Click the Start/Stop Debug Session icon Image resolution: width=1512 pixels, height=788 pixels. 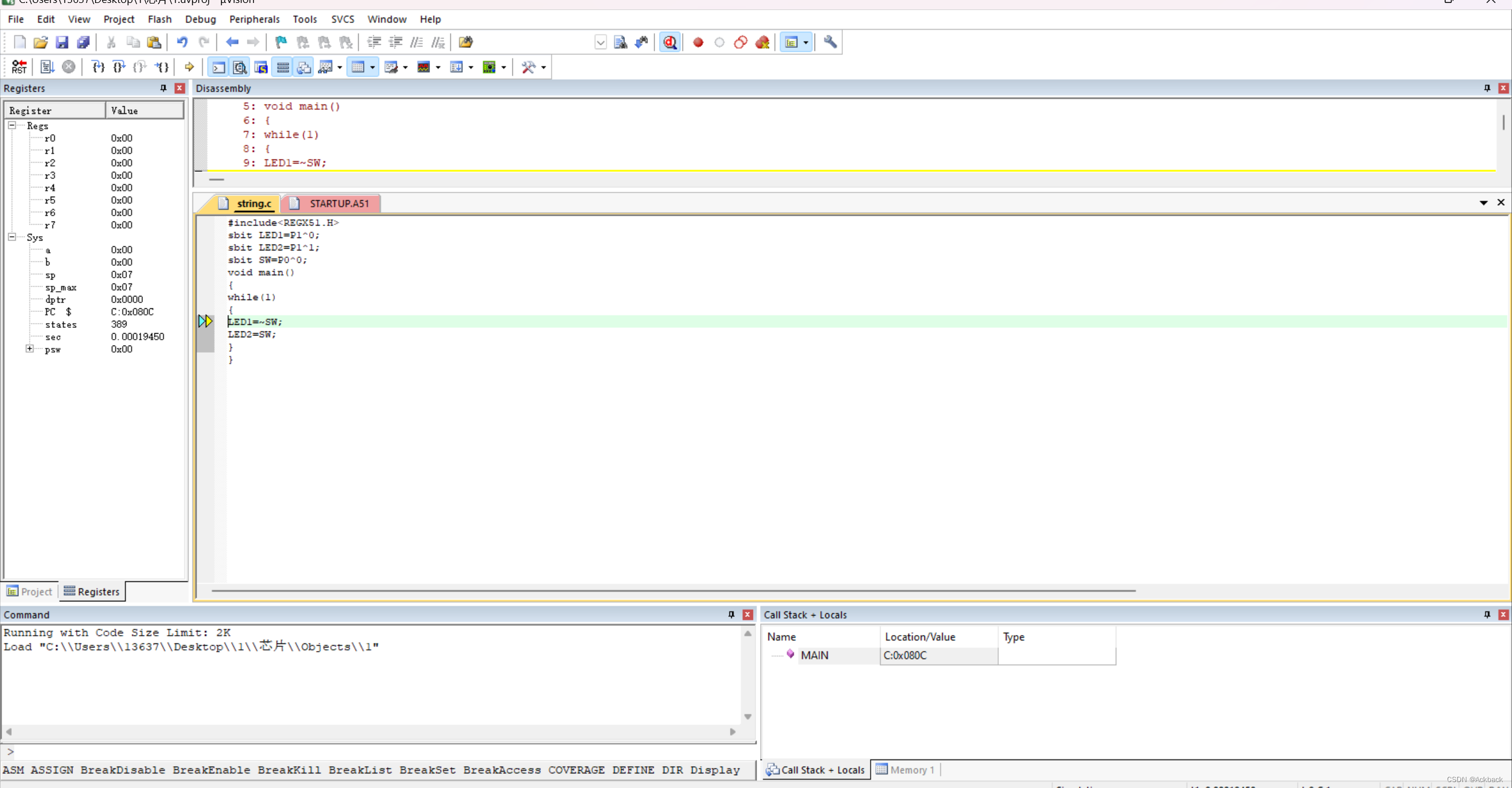pyautogui.click(x=670, y=42)
